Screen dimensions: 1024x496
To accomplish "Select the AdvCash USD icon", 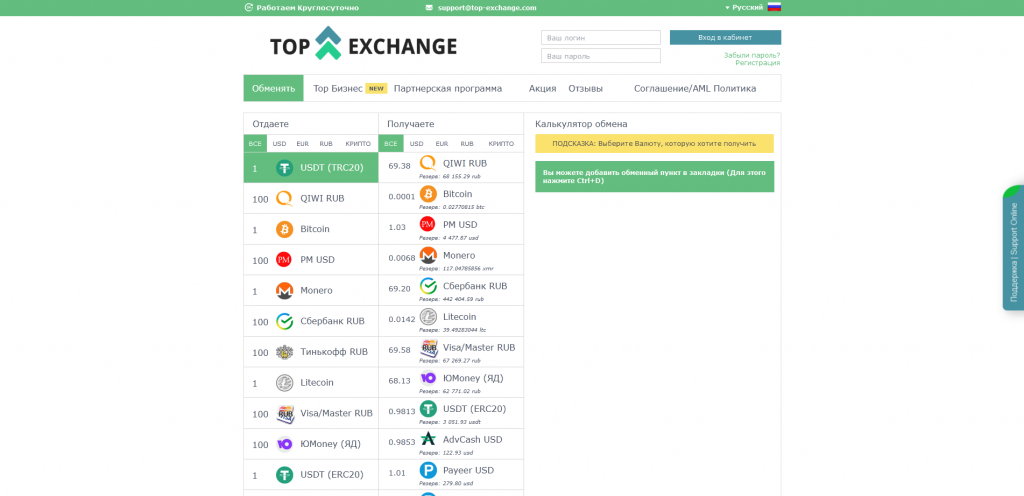I will click(428, 439).
